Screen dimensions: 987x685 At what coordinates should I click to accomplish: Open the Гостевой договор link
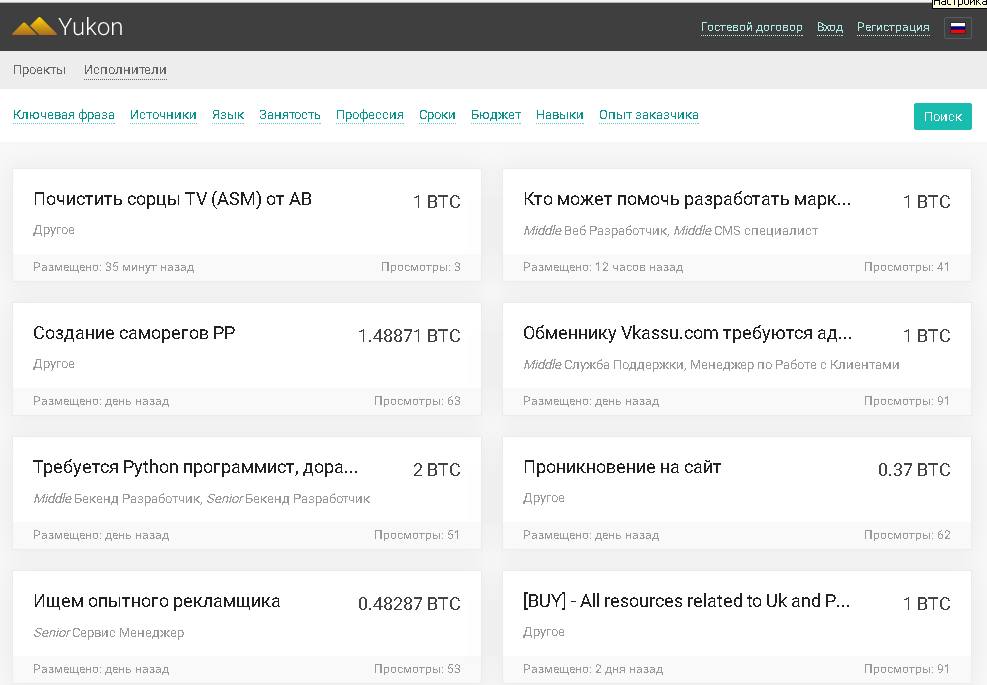tap(751, 28)
